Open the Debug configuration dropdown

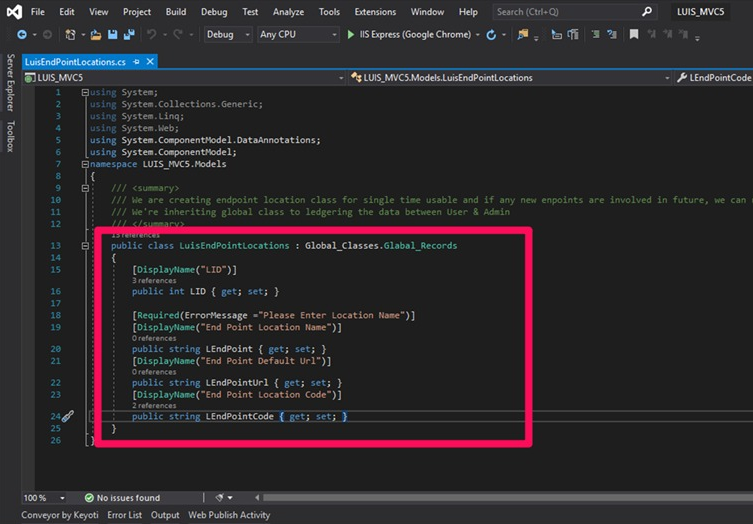point(227,34)
